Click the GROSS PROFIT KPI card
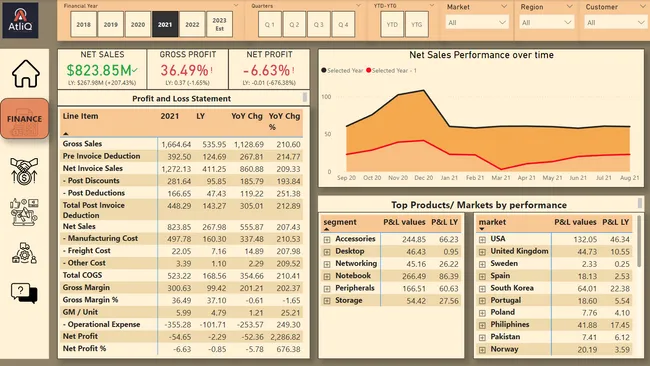Screen dimensions: 650x366 187,69
